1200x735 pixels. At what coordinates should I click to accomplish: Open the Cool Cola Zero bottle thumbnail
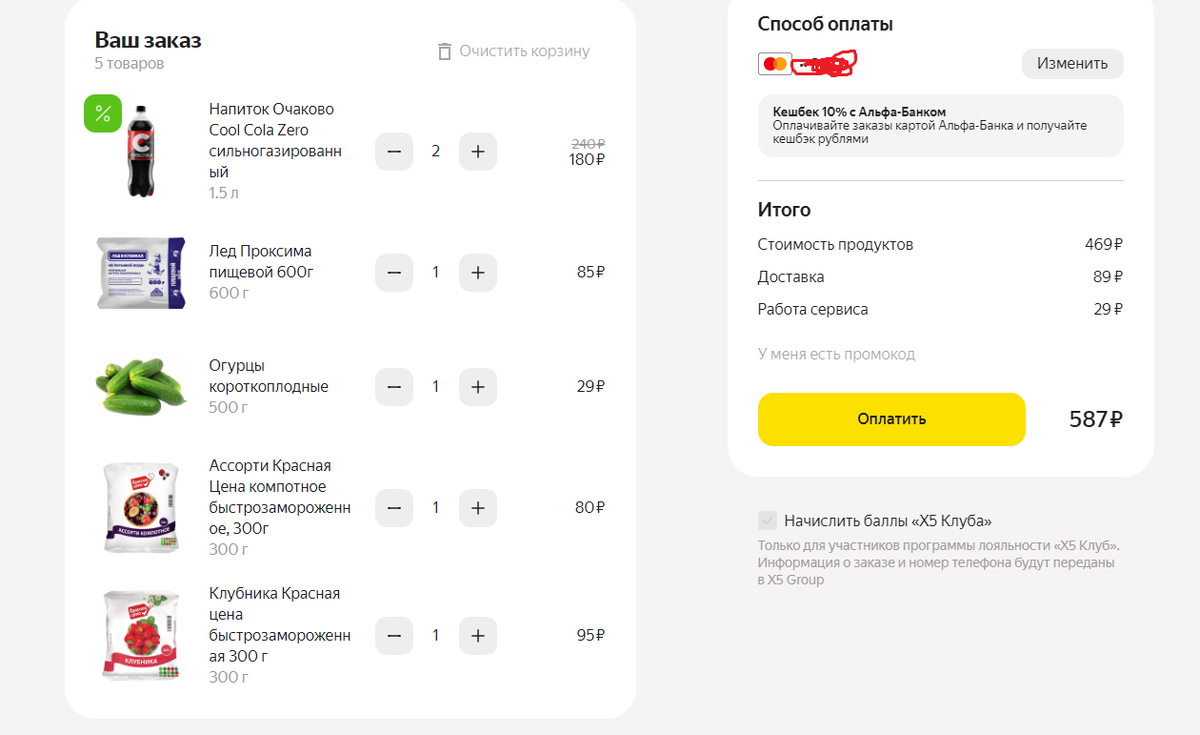[x=141, y=152]
